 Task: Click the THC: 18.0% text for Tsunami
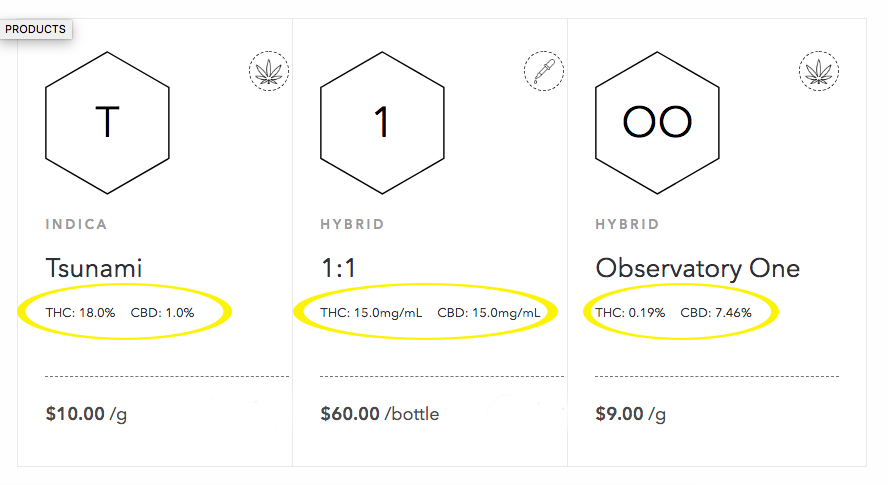[x=80, y=313]
